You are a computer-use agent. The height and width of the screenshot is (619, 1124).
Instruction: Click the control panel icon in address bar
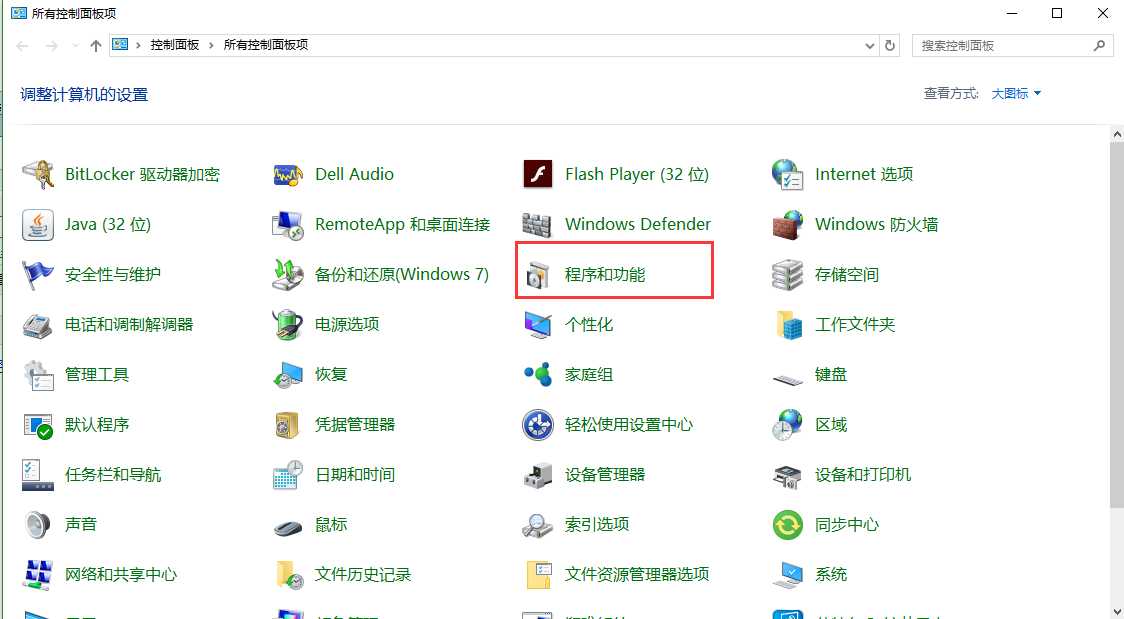click(x=120, y=44)
